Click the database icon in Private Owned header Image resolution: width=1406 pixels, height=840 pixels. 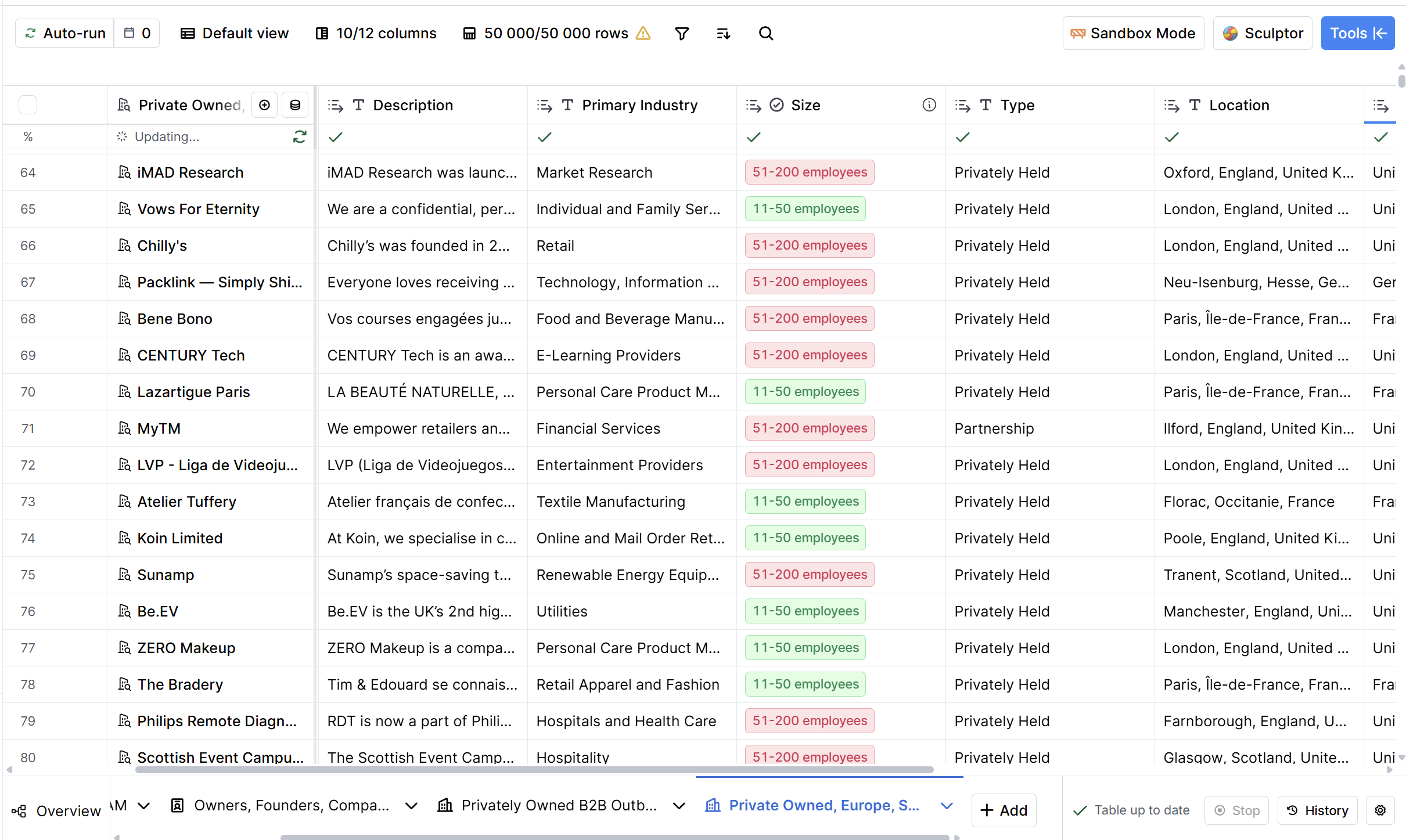click(295, 105)
